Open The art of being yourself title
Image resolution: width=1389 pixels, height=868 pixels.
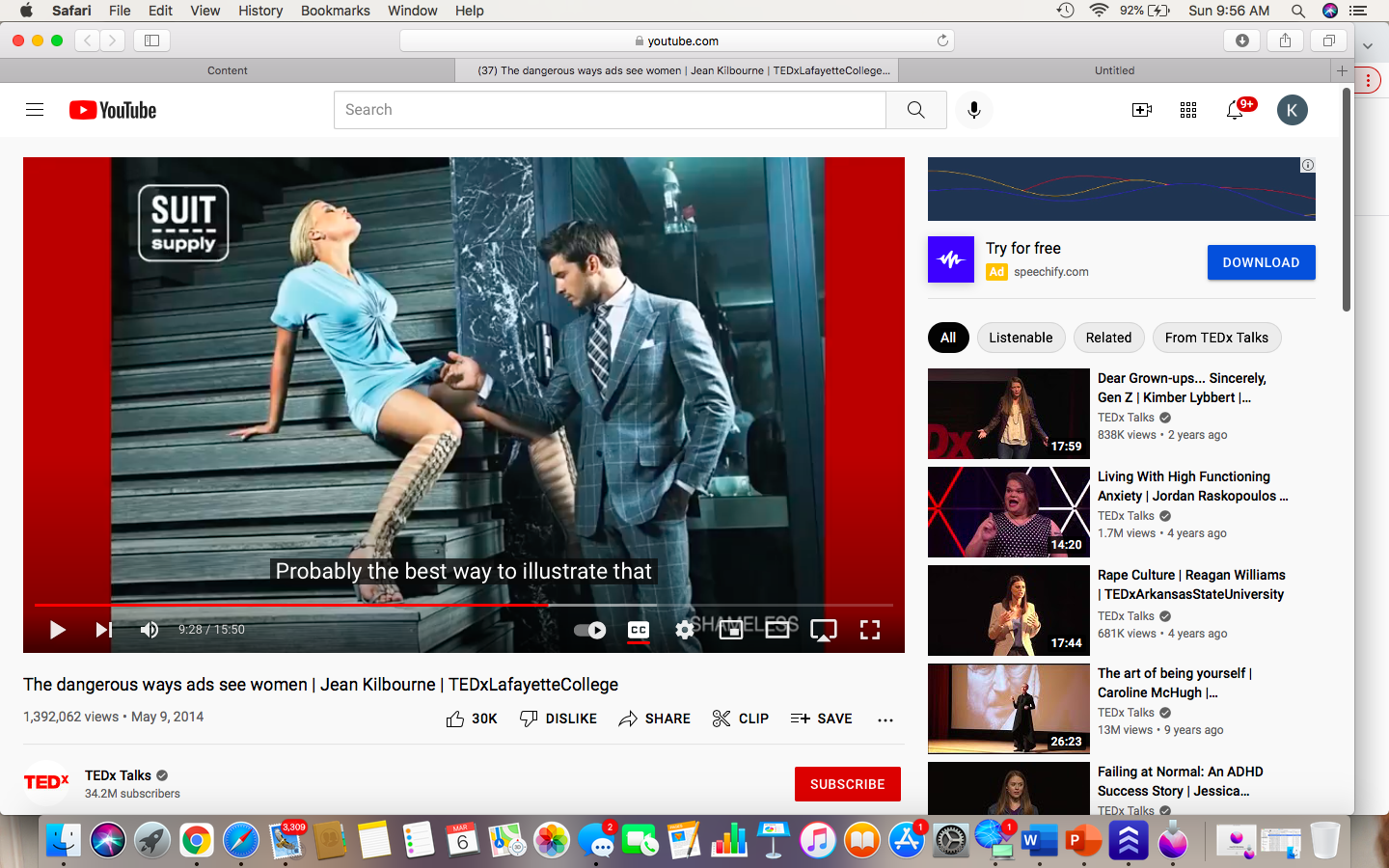click(x=1175, y=683)
